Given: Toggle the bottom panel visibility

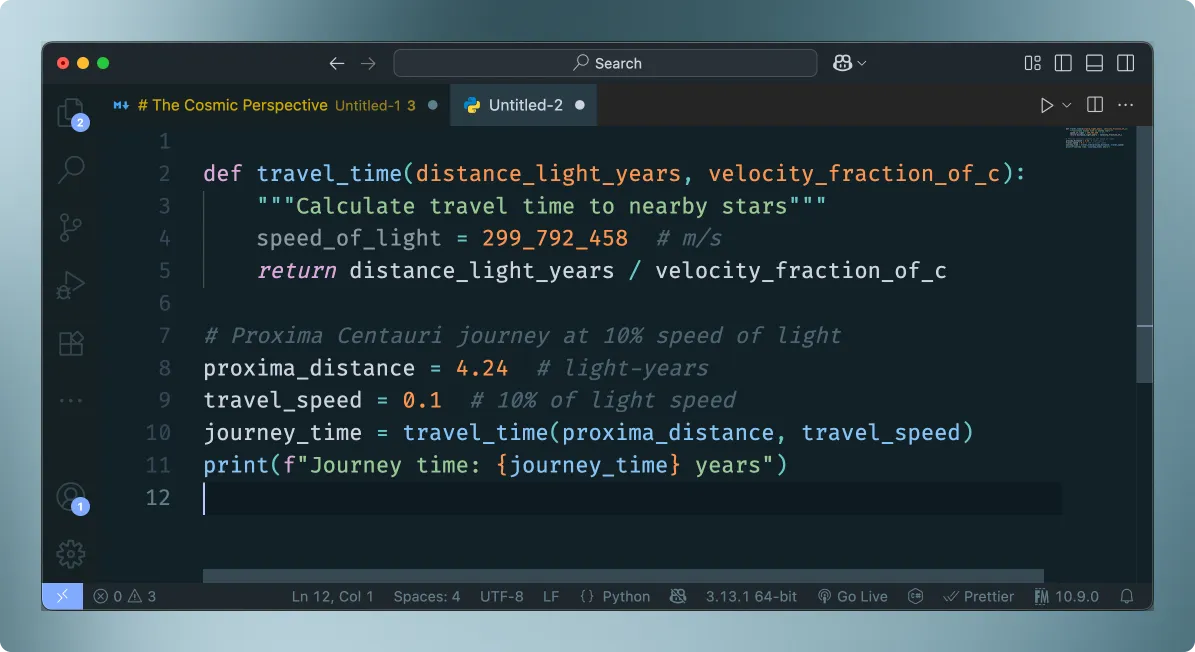Looking at the screenshot, I should [x=1094, y=62].
